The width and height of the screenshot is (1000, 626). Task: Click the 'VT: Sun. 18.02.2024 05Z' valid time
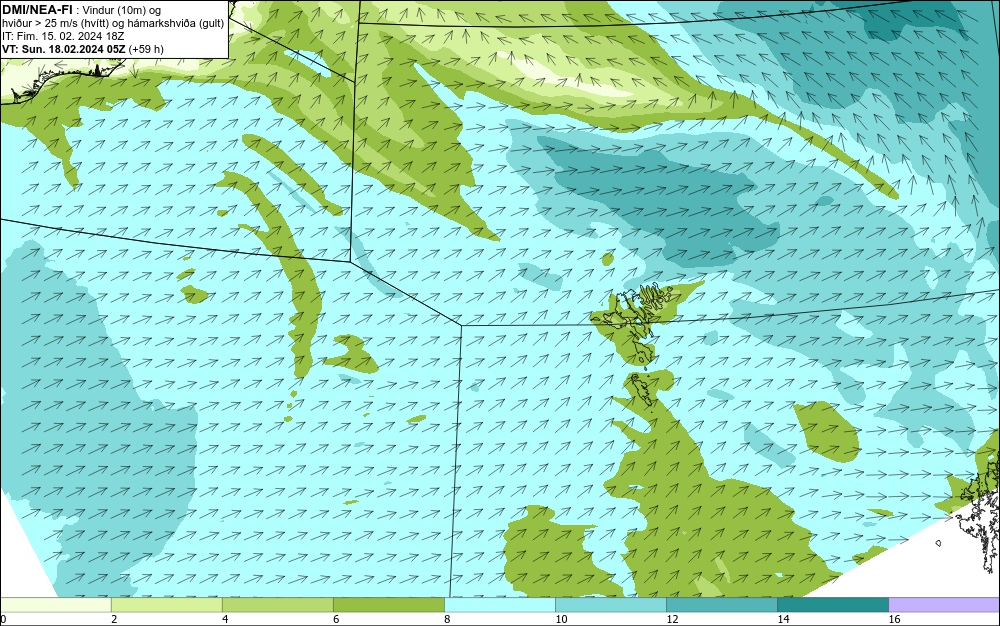click(64, 49)
